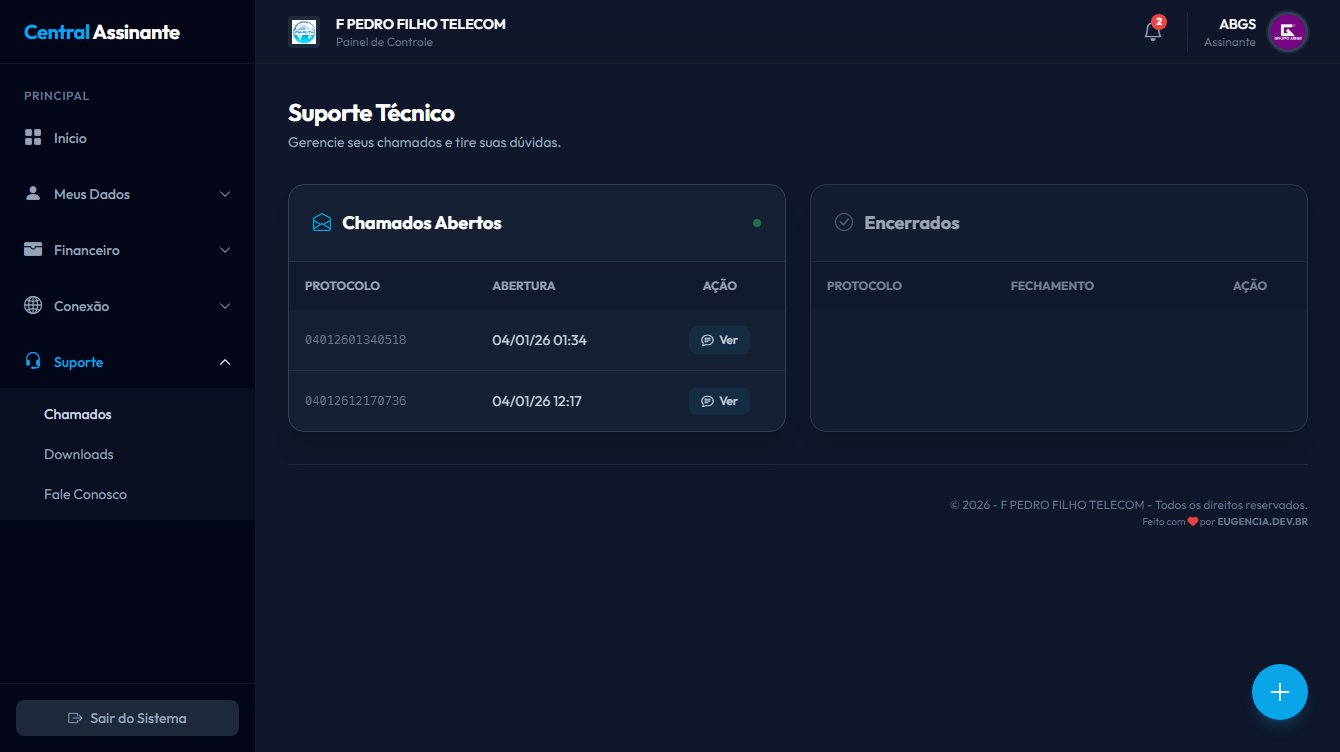This screenshot has height=752, width=1340.
Task: Expand the Conexão submenu chevron
Action: coord(225,306)
